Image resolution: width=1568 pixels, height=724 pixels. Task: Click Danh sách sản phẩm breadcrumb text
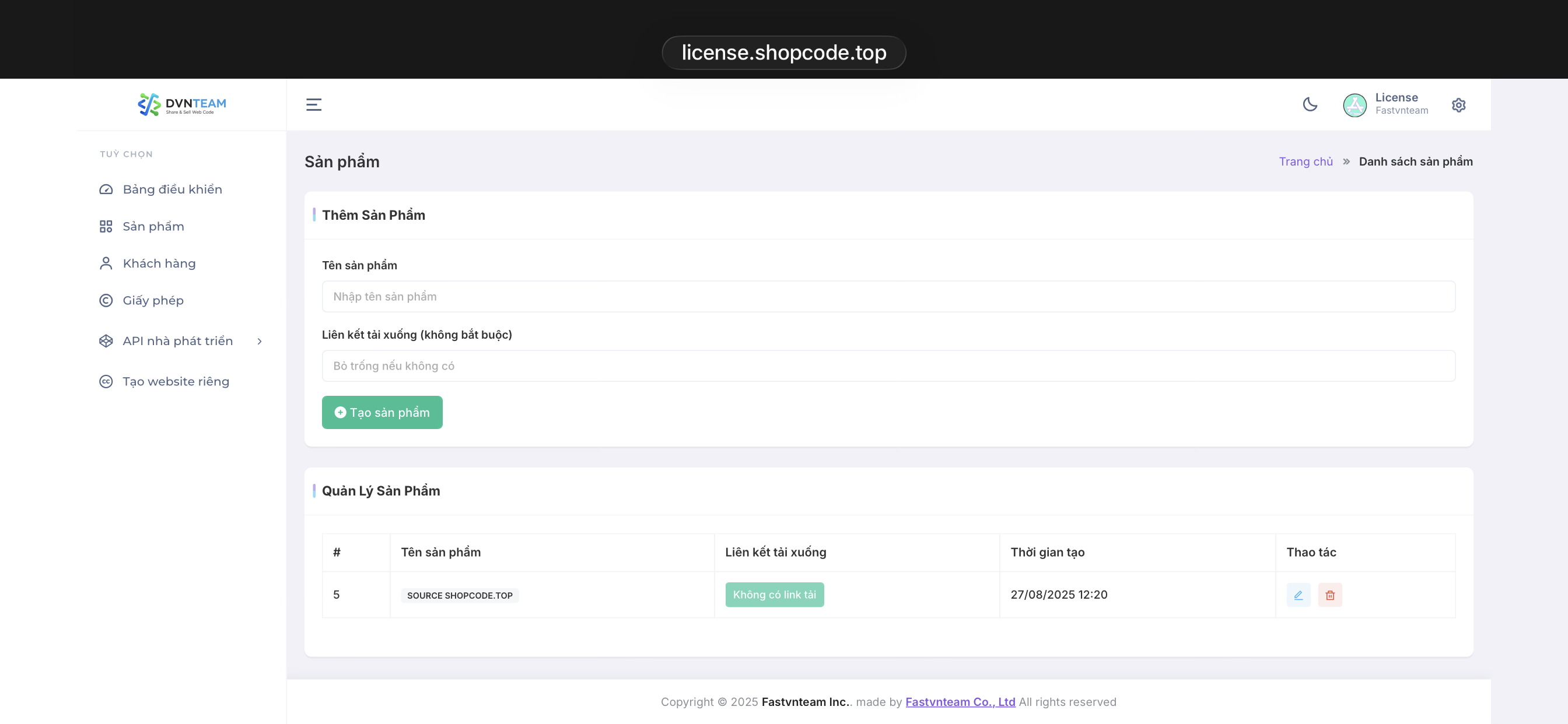click(1416, 161)
